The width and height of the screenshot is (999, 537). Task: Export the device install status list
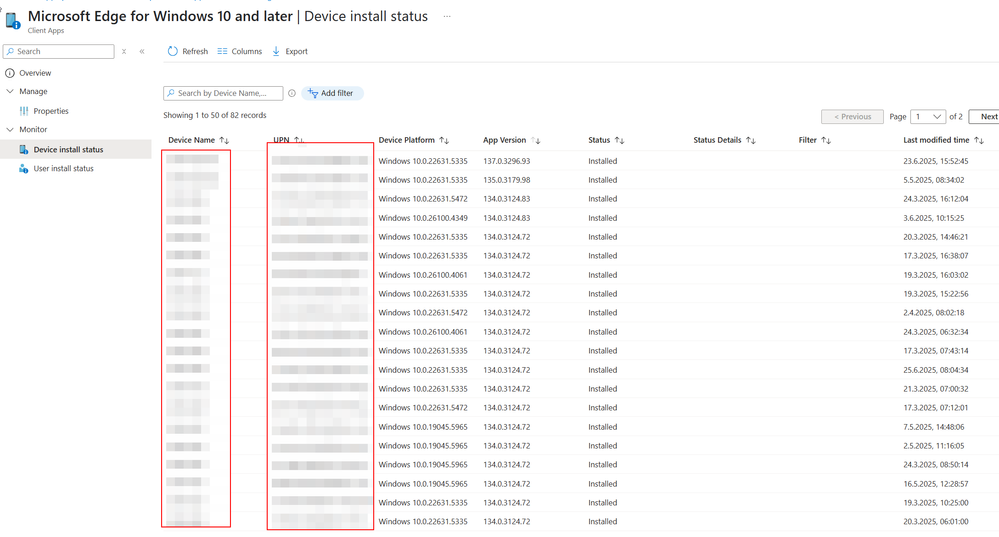[x=290, y=51]
